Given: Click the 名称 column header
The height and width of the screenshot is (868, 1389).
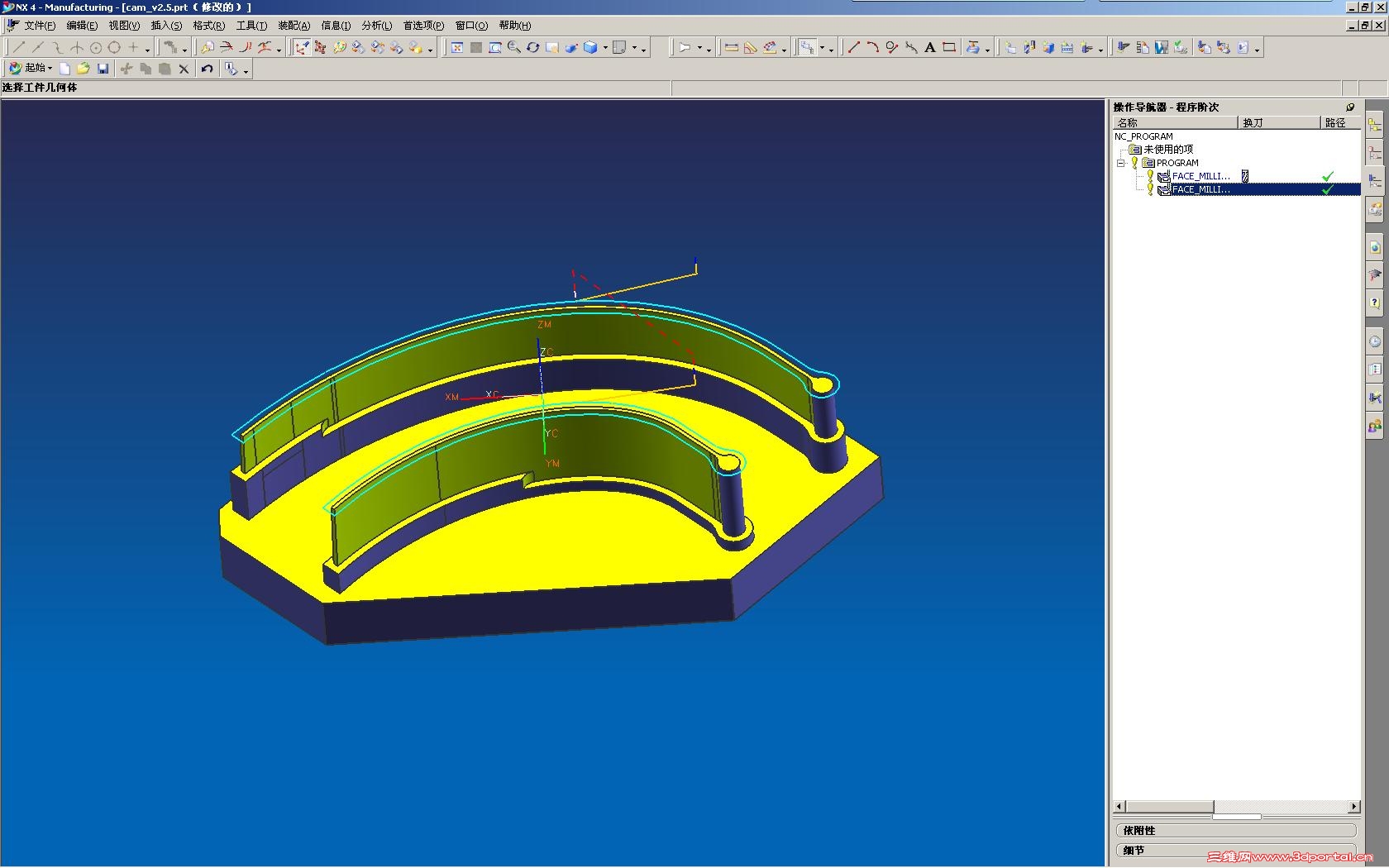Looking at the screenshot, I should point(1176,122).
